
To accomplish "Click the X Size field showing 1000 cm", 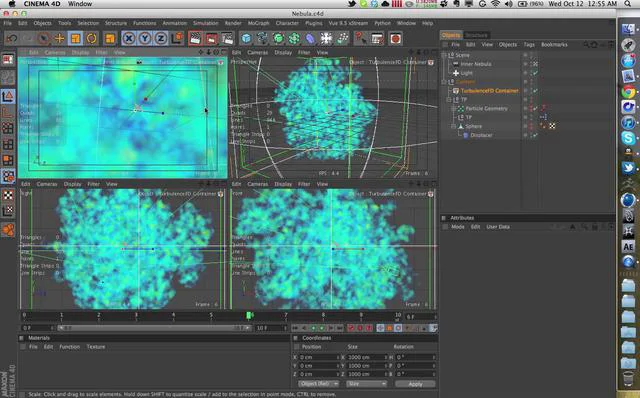I will 366,357.
